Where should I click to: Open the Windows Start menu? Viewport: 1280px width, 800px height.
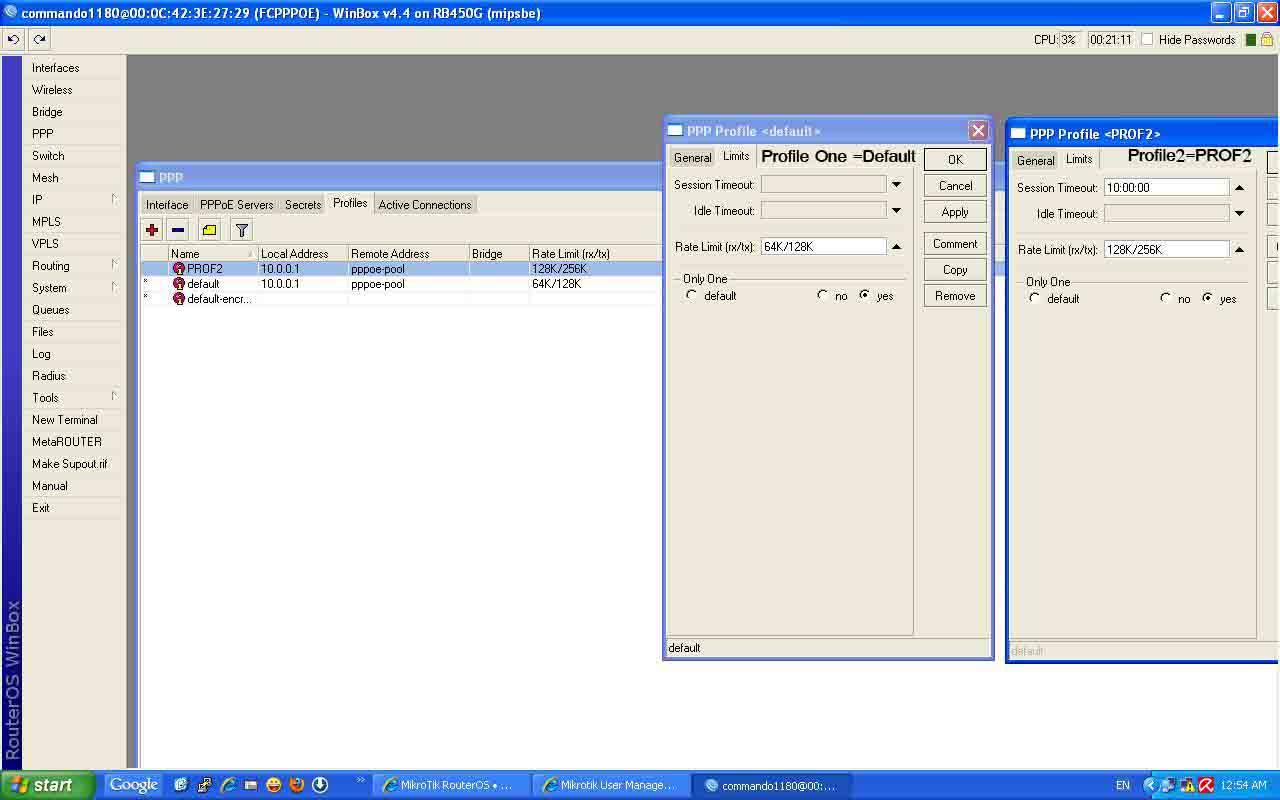[48, 785]
